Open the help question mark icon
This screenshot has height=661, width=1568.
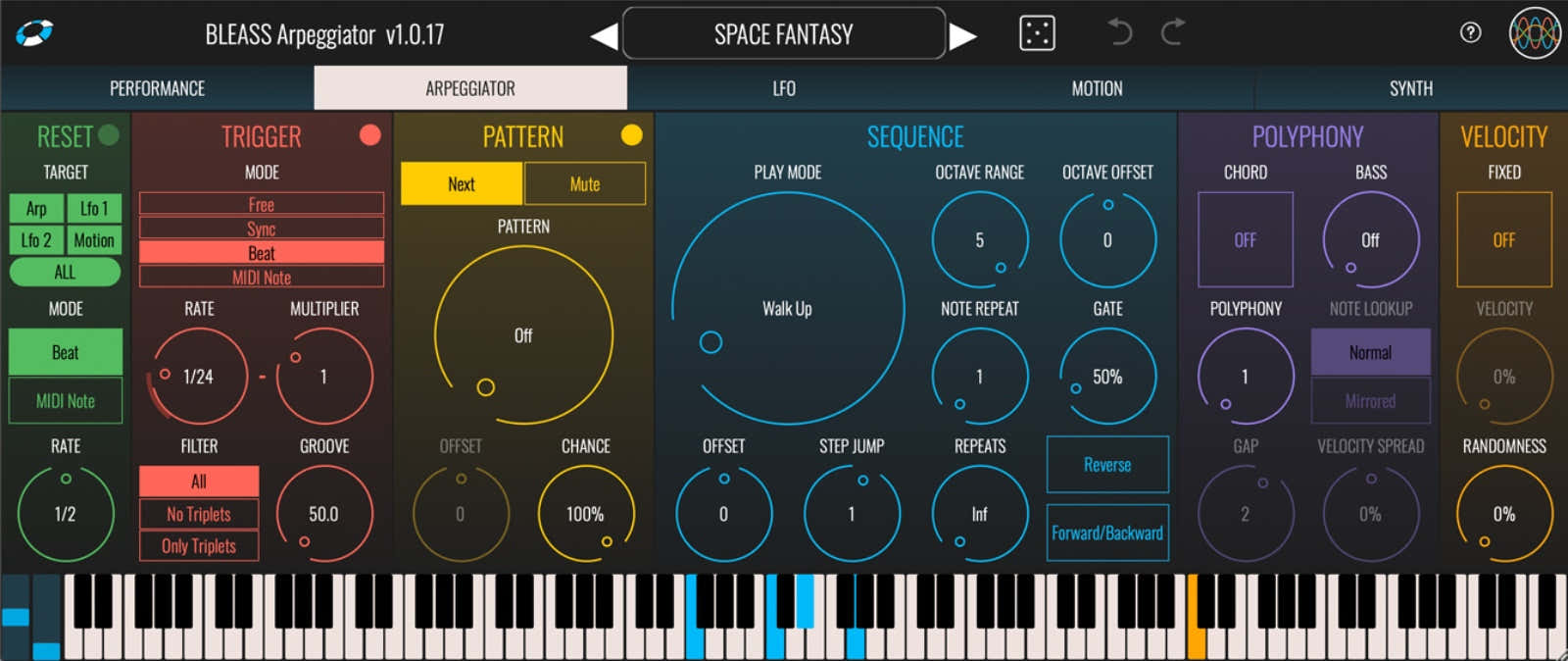click(1470, 32)
